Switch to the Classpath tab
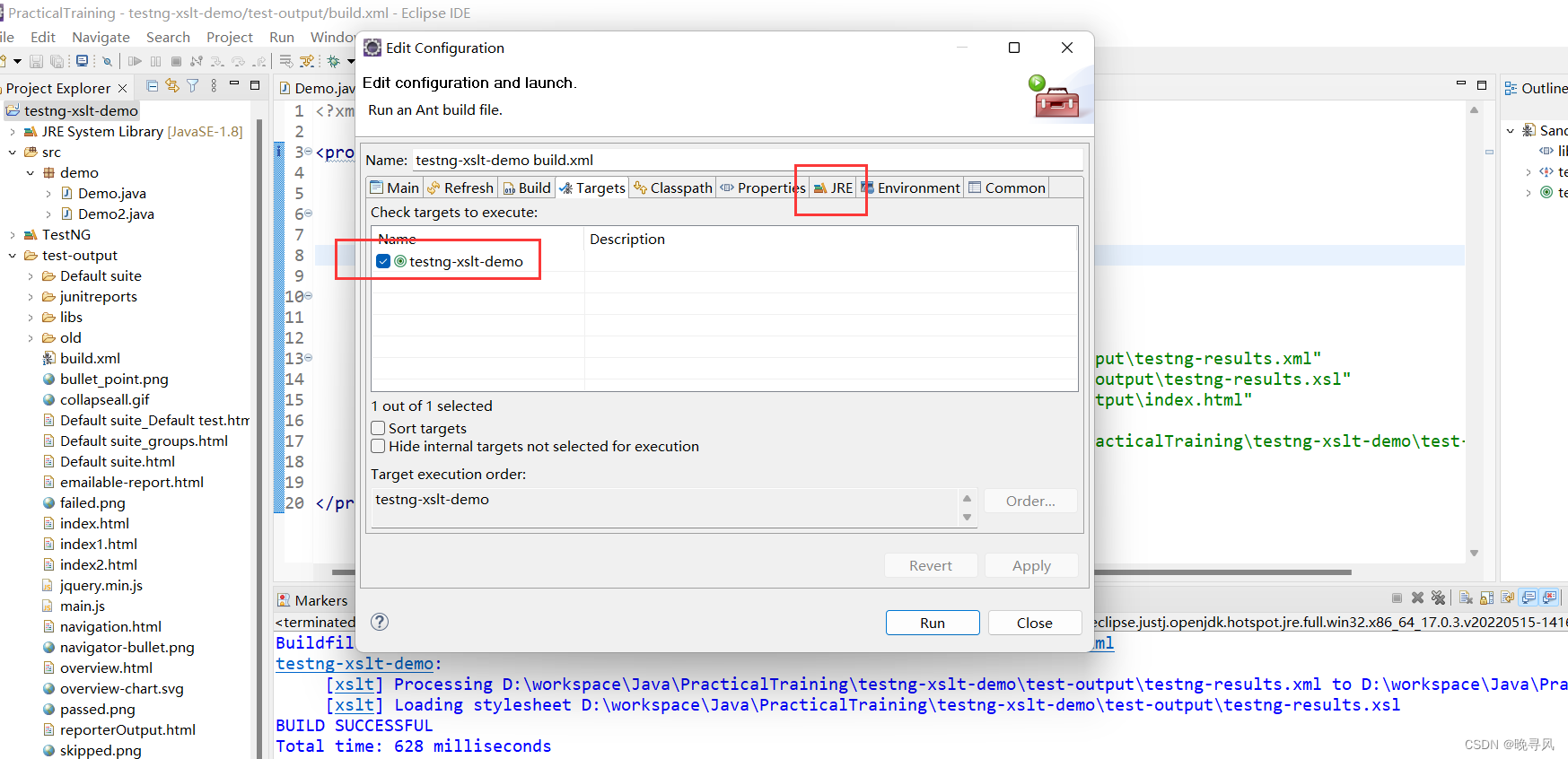The height and width of the screenshot is (759, 1568). (673, 188)
